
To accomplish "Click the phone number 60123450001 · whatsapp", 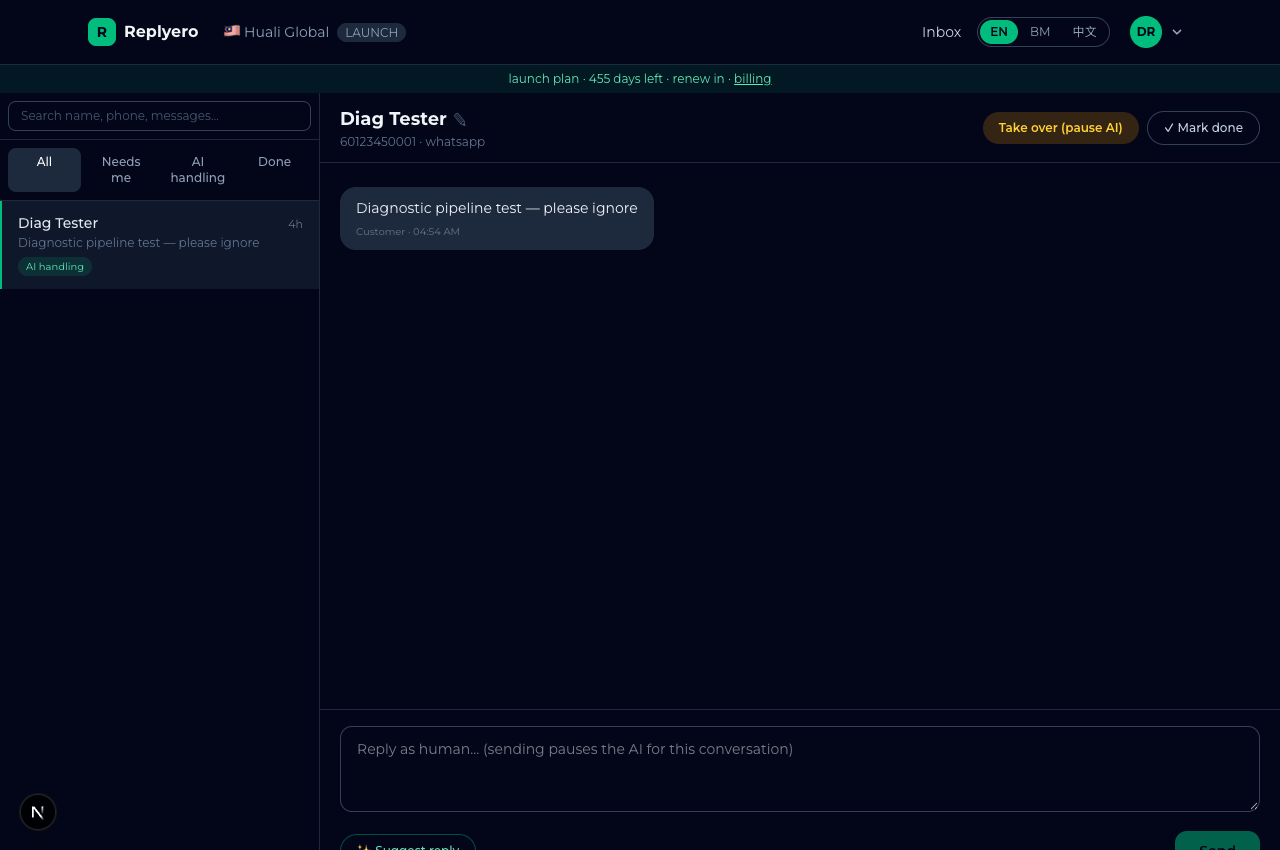I will click(413, 142).
